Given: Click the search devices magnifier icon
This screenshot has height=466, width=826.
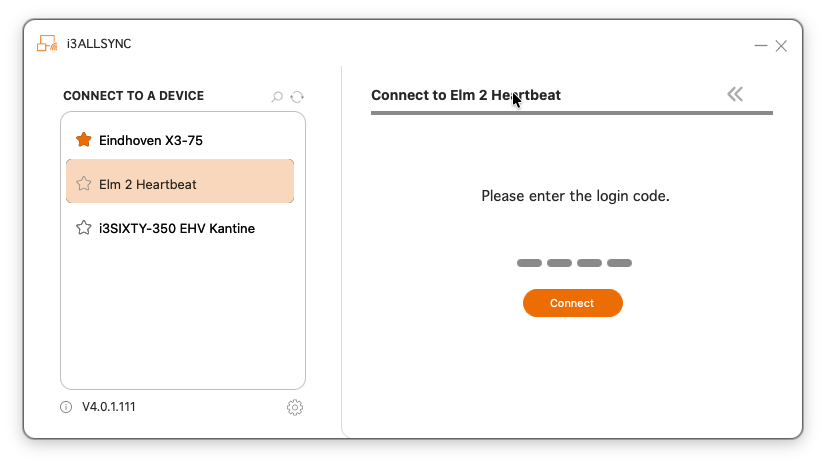Looking at the screenshot, I should pyautogui.click(x=277, y=97).
